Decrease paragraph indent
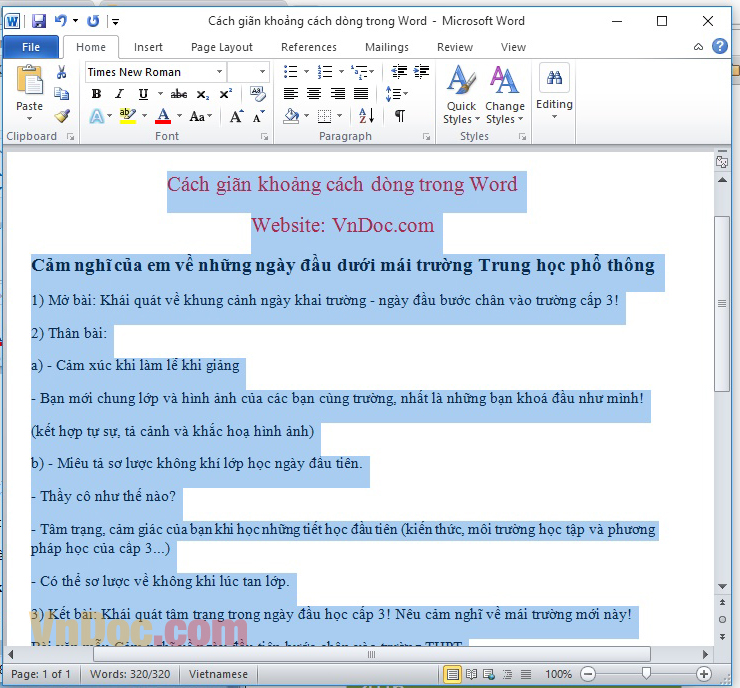Screen dimensions: 740x688 coord(399,72)
